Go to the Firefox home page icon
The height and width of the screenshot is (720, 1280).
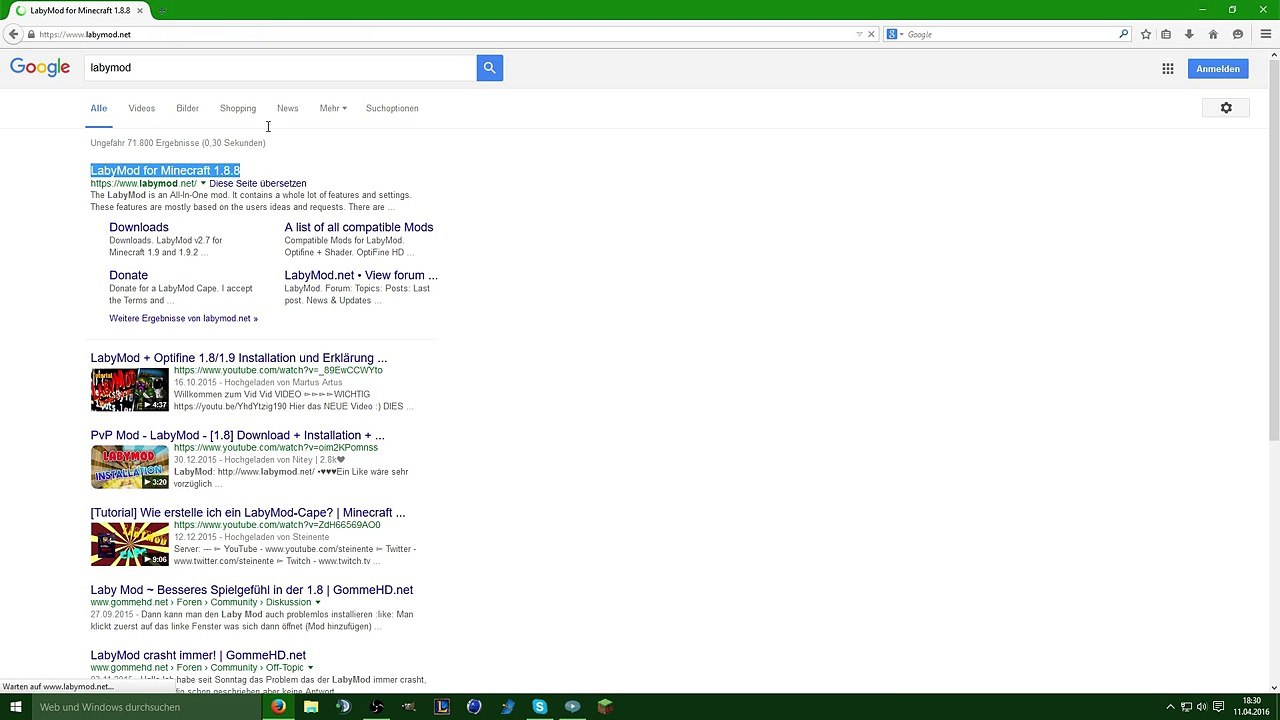tap(1213, 34)
